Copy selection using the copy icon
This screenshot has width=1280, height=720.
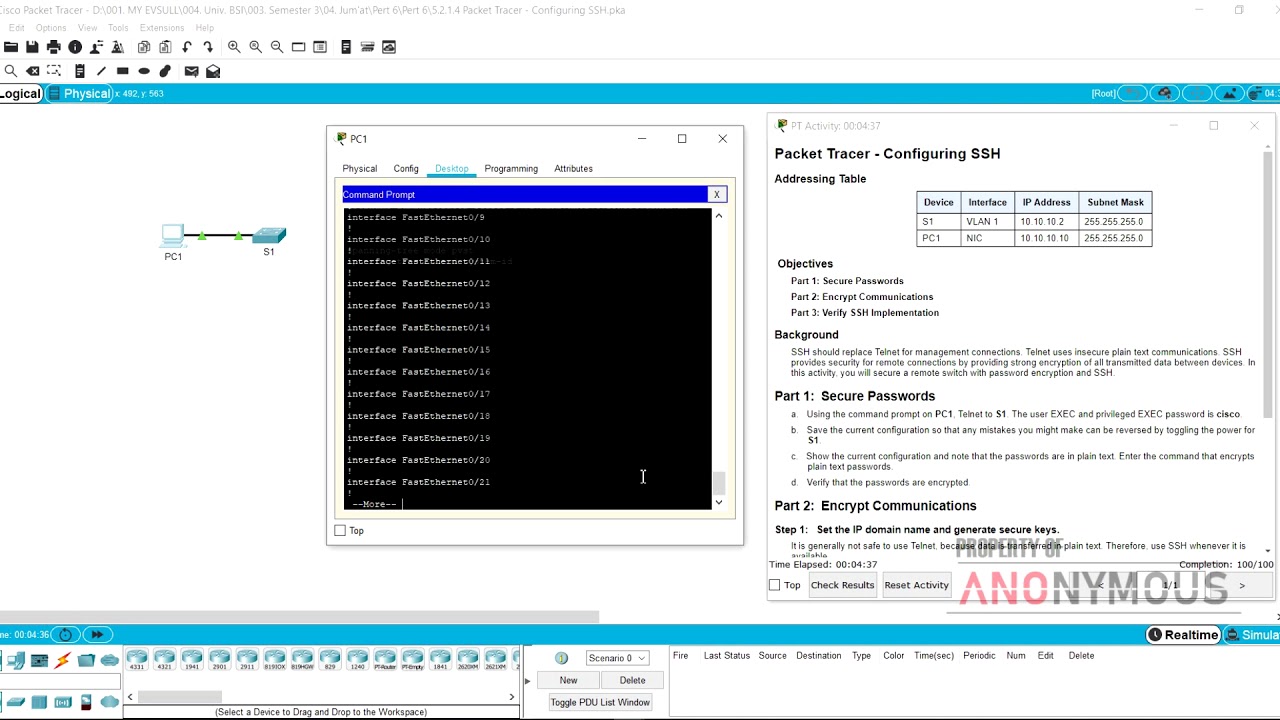pos(144,47)
